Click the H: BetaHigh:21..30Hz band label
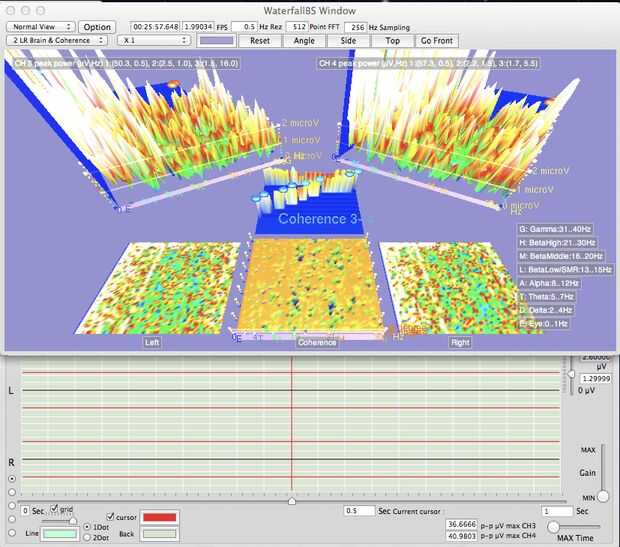 pos(557,242)
